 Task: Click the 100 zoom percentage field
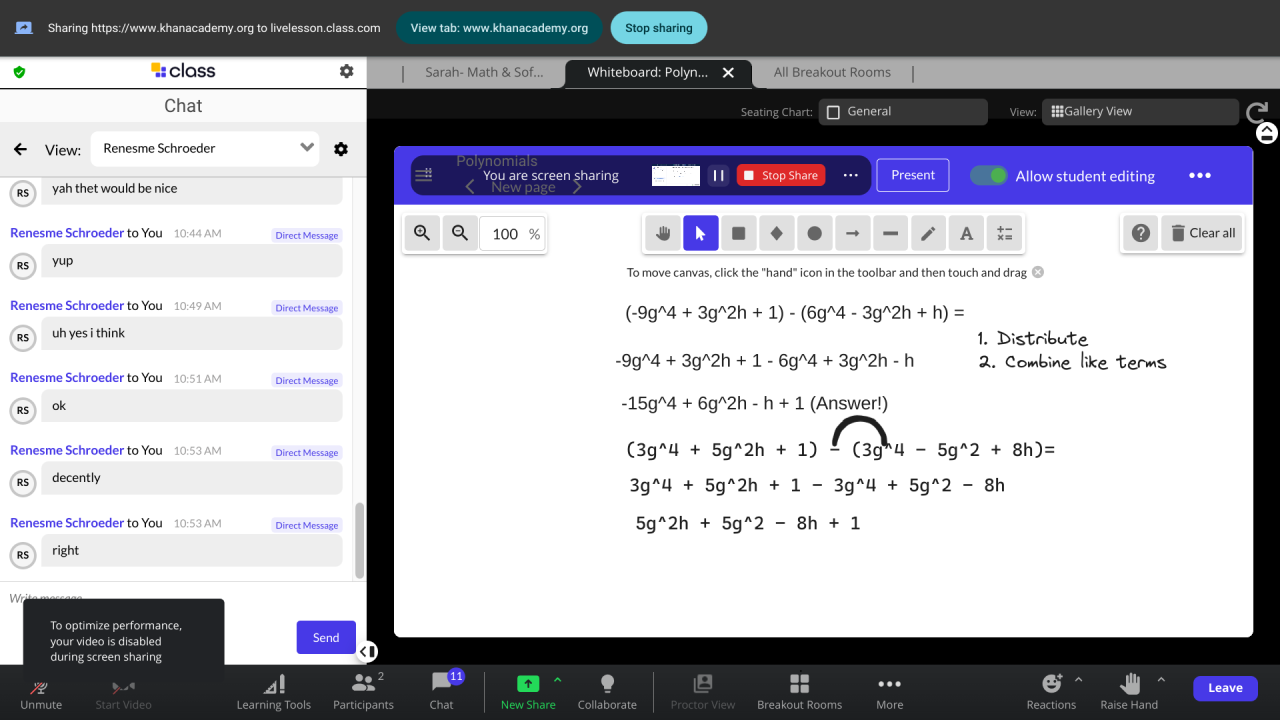click(505, 234)
